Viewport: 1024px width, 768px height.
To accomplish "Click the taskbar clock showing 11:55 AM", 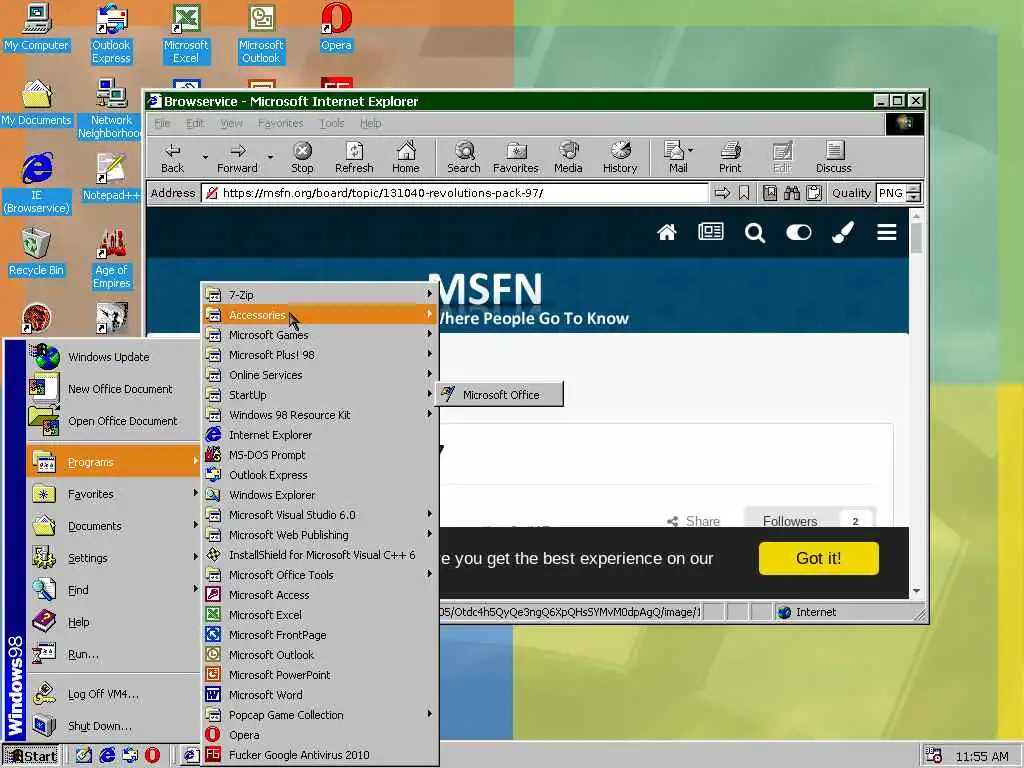I will point(982,756).
